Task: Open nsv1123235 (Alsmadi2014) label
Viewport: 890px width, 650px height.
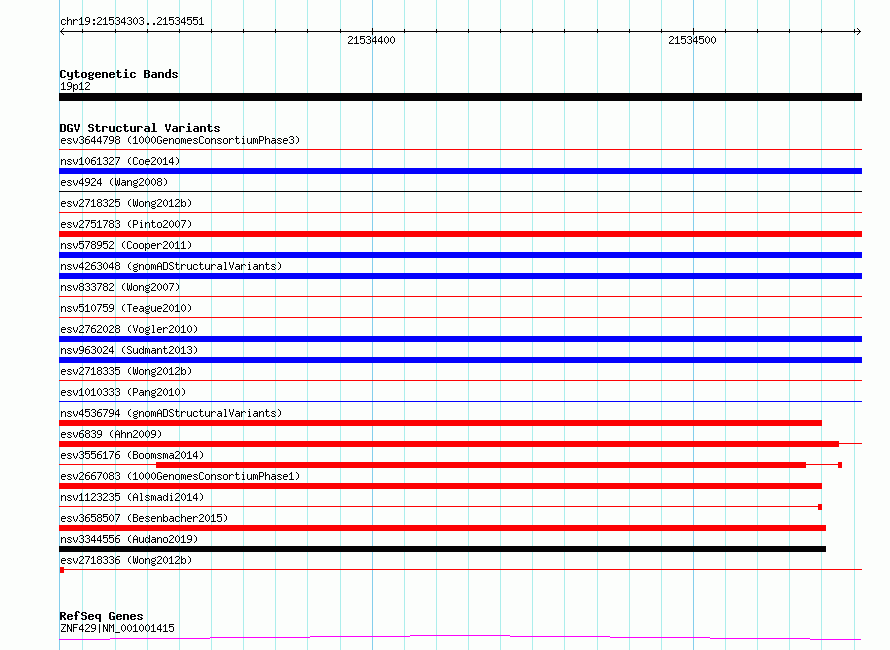Action: point(132,497)
